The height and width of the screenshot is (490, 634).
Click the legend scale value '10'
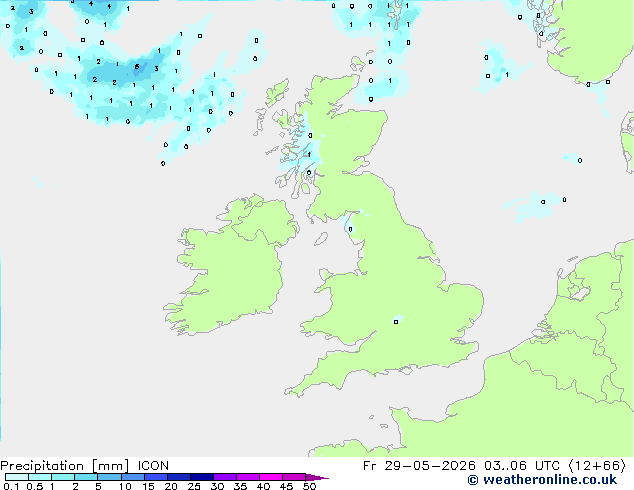coord(125,486)
